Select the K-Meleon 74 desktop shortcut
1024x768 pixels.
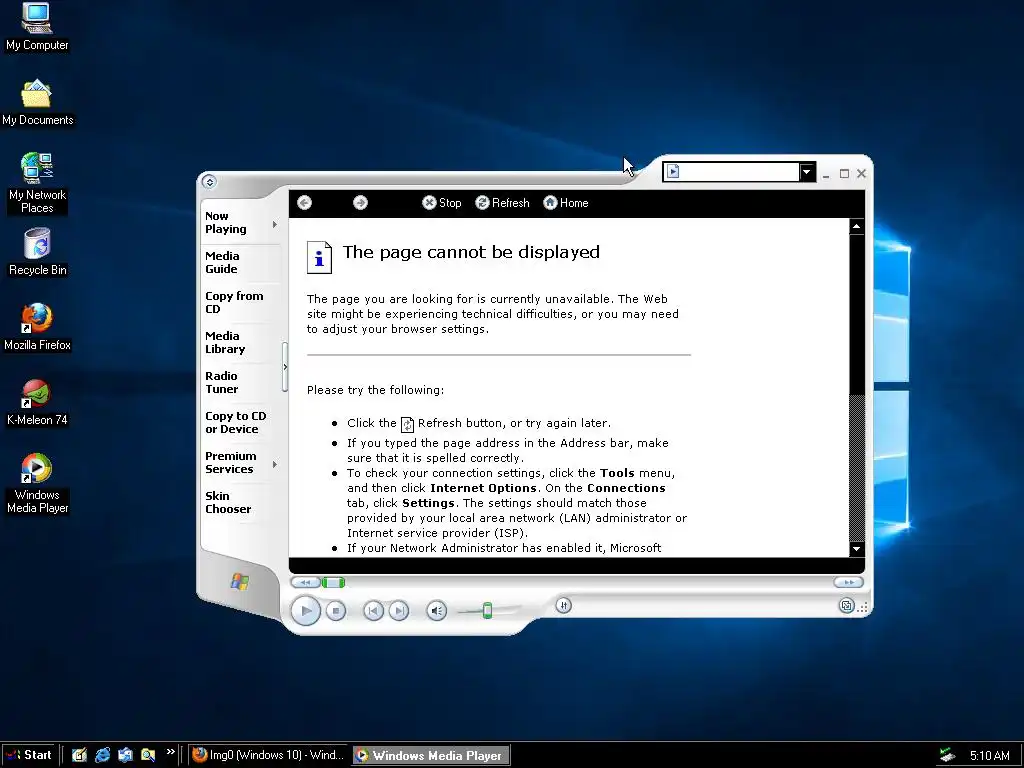tap(37, 402)
